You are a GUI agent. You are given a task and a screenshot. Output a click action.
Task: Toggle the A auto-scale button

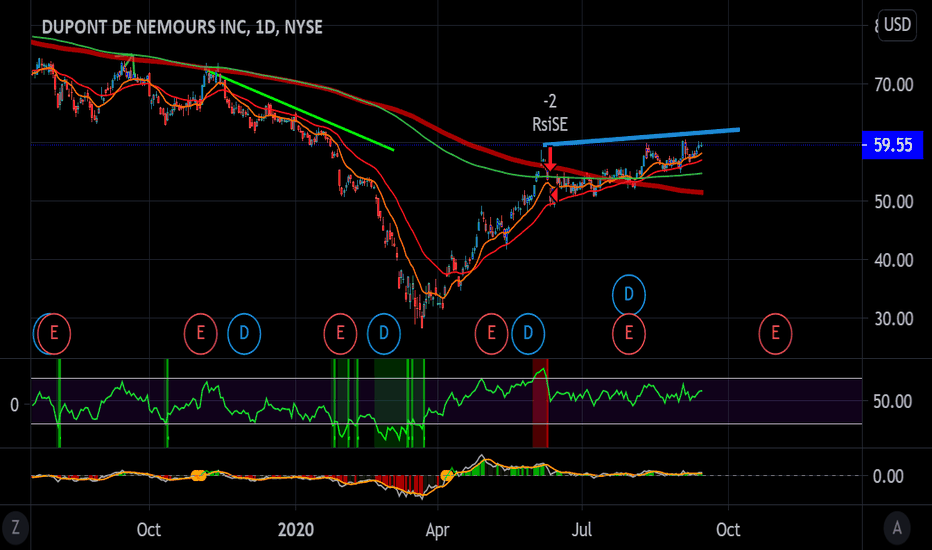tap(897, 527)
